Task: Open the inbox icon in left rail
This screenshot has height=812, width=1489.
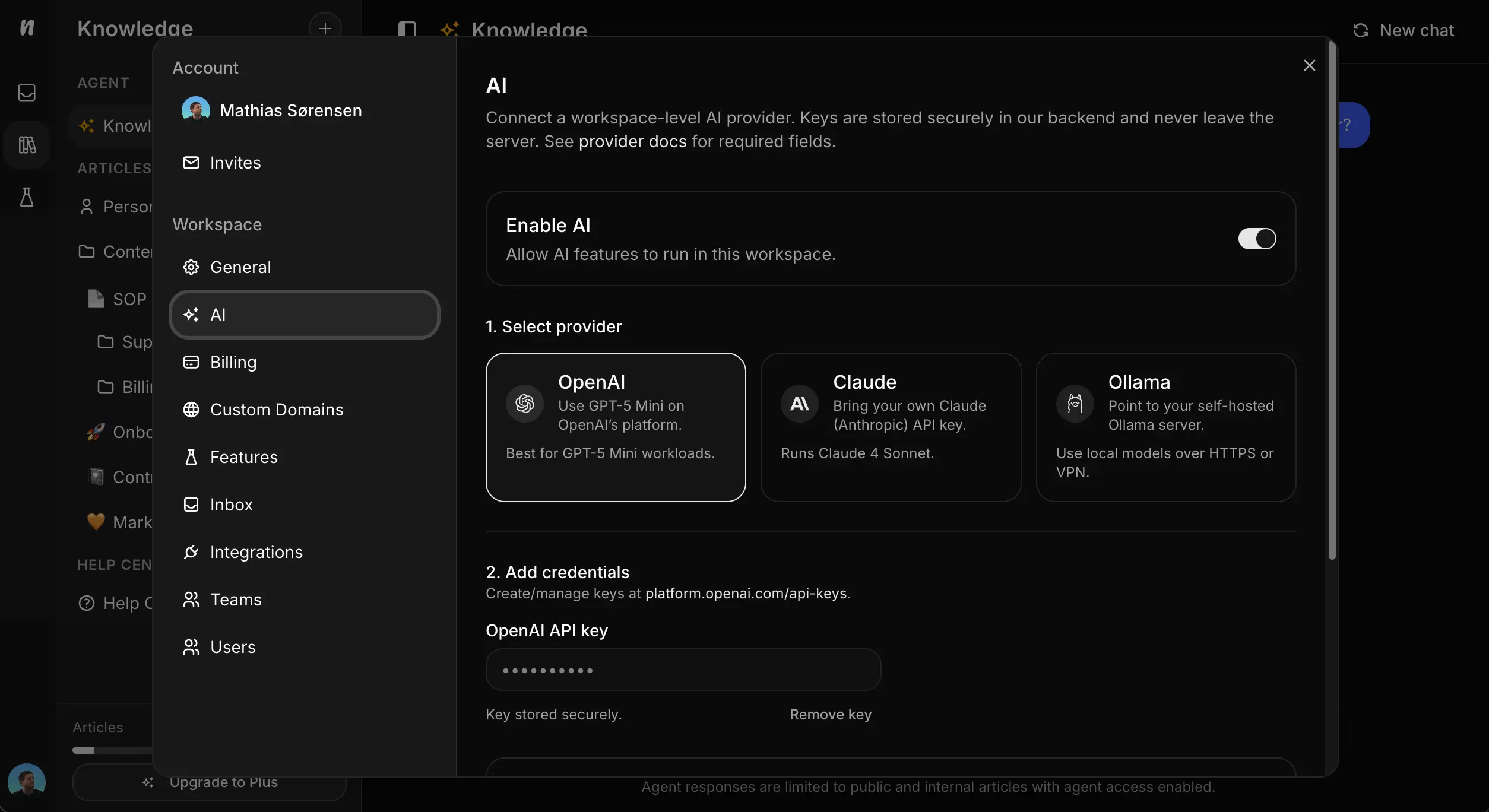Action: coord(27,93)
